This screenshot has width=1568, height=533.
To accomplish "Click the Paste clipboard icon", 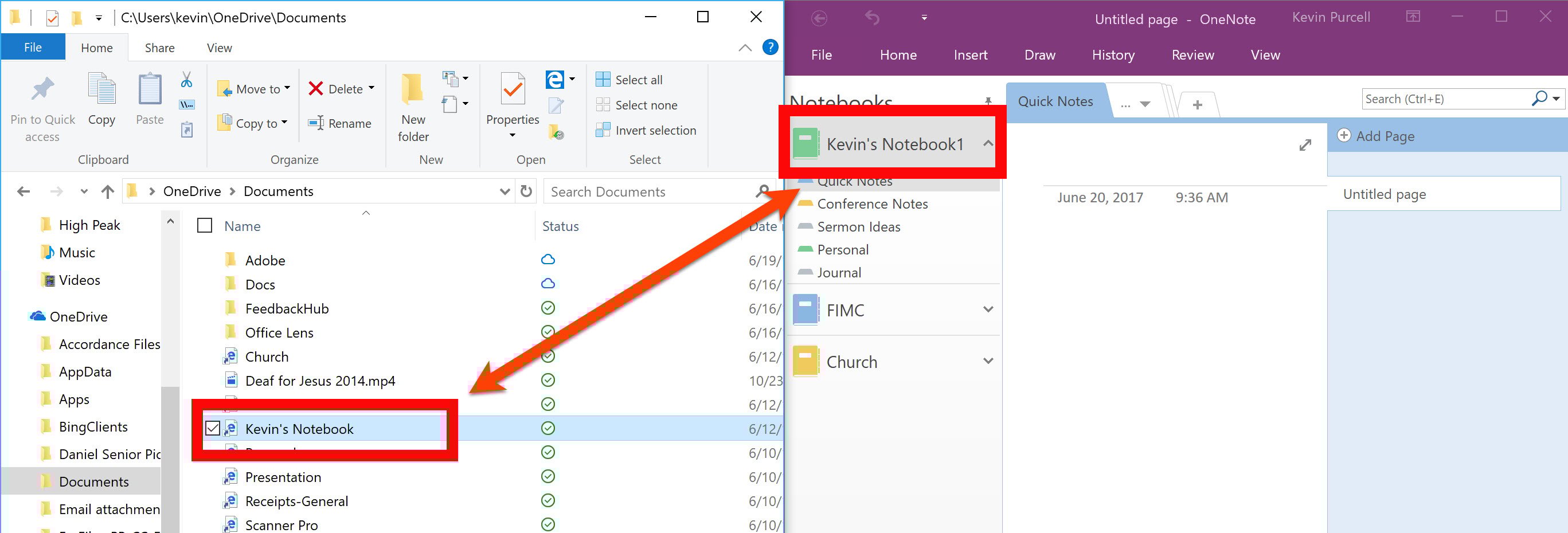I will tap(150, 89).
